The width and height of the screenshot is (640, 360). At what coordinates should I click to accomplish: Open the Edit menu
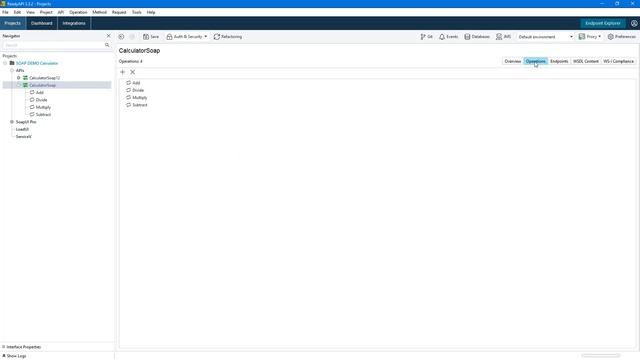point(17,12)
